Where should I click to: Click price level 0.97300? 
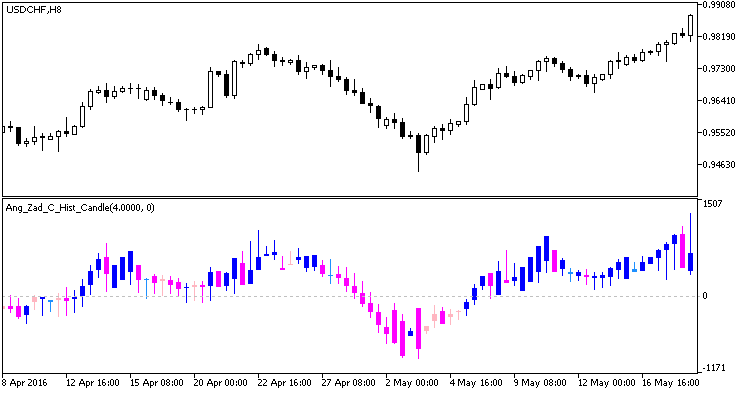coord(718,69)
